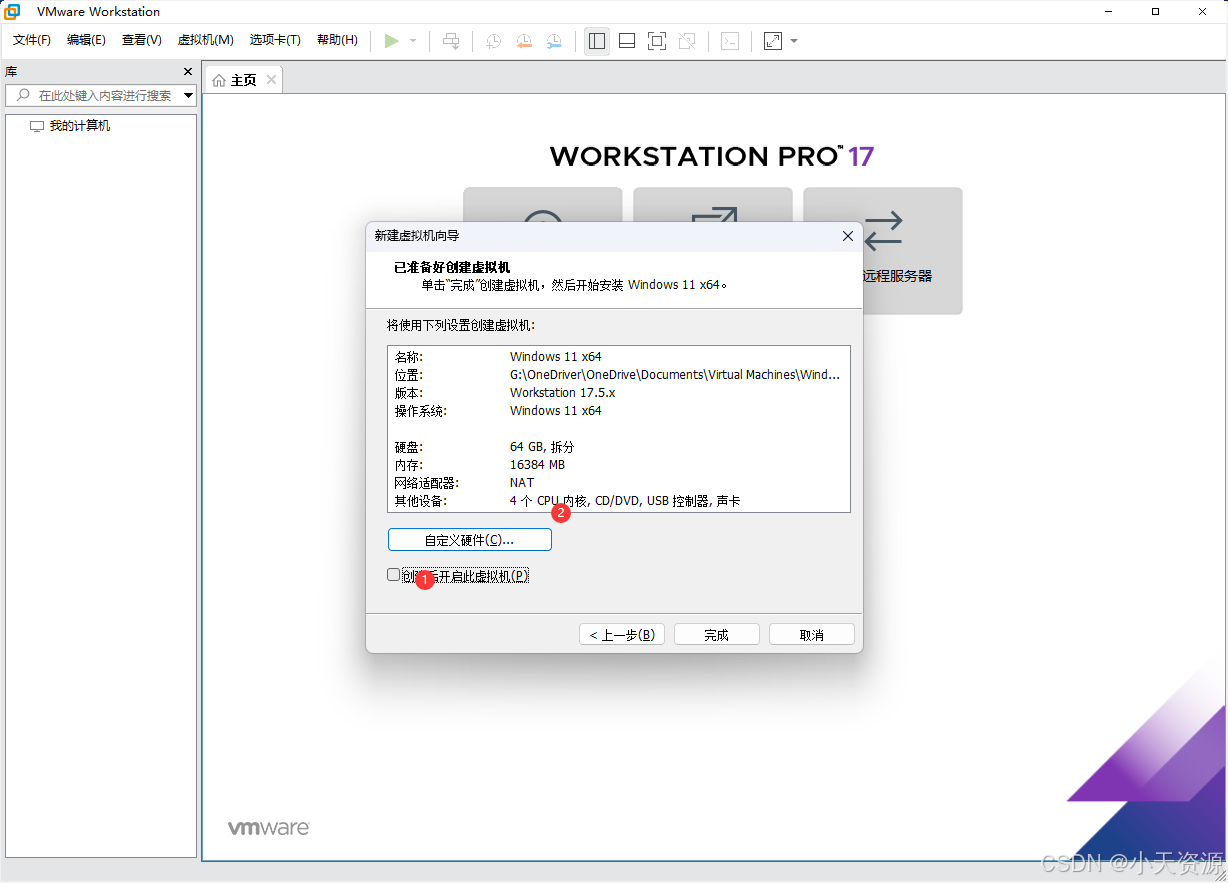The width and height of the screenshot is (1228, 883).
Task: Open the snapshot manager toolbar icon
Action: click(554, 41)
